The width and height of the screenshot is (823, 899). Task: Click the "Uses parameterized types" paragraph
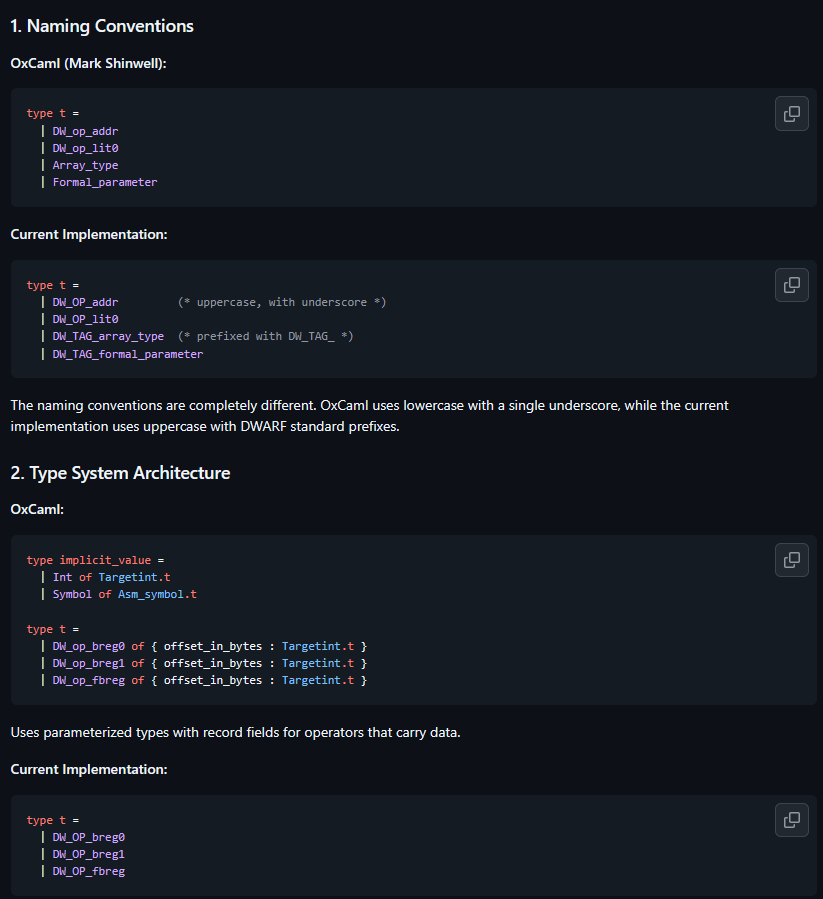click(x=235, y=733)
